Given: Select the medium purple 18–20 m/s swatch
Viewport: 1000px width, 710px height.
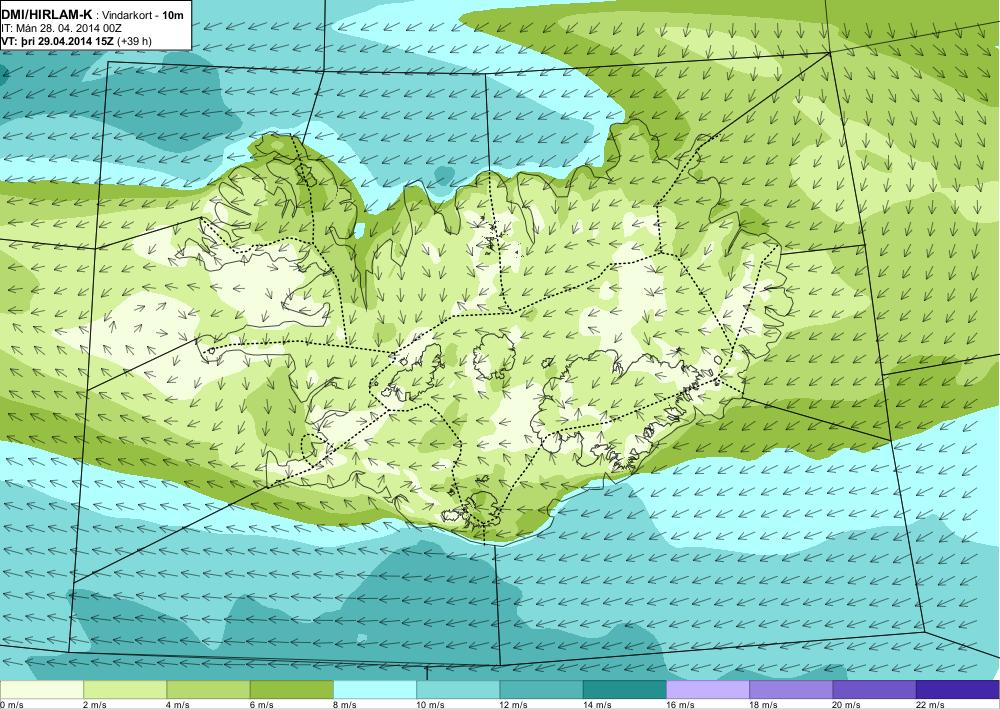Looking at the screenshot, I should [x=791, y=690].
